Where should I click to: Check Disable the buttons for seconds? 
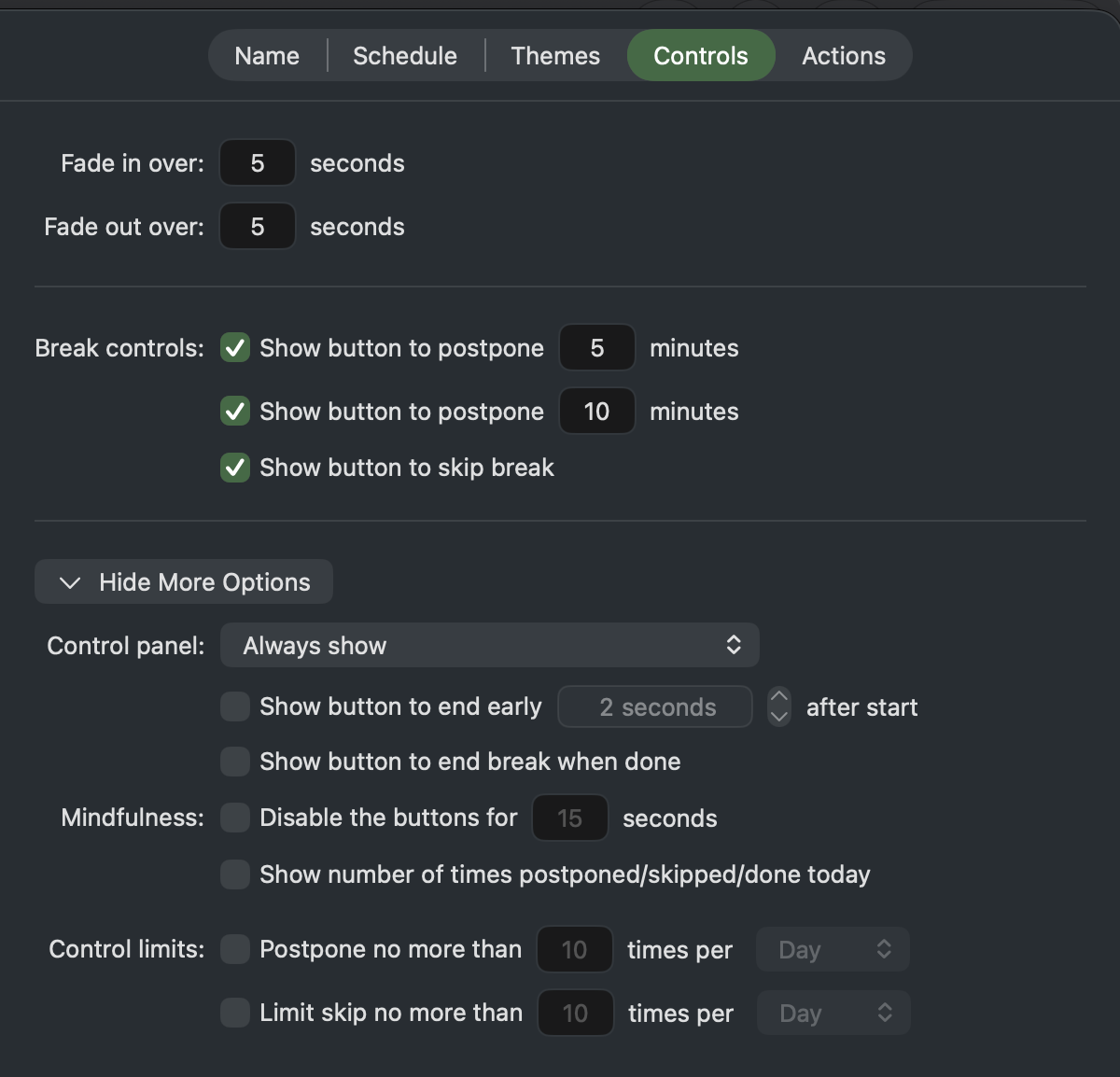(235, 818)
